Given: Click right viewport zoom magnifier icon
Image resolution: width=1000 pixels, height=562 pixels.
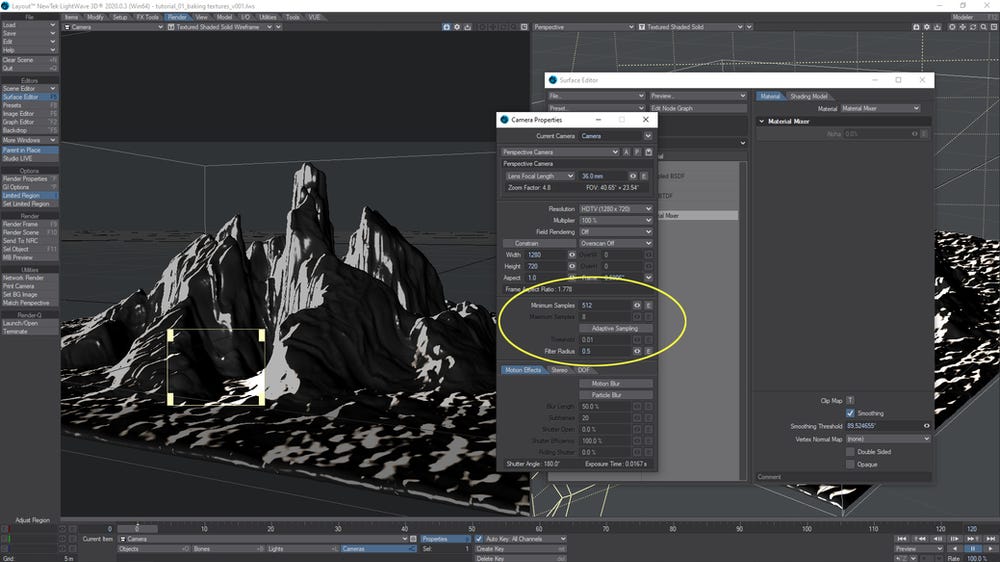Looking at the screenshot, I should click(983, 27).
